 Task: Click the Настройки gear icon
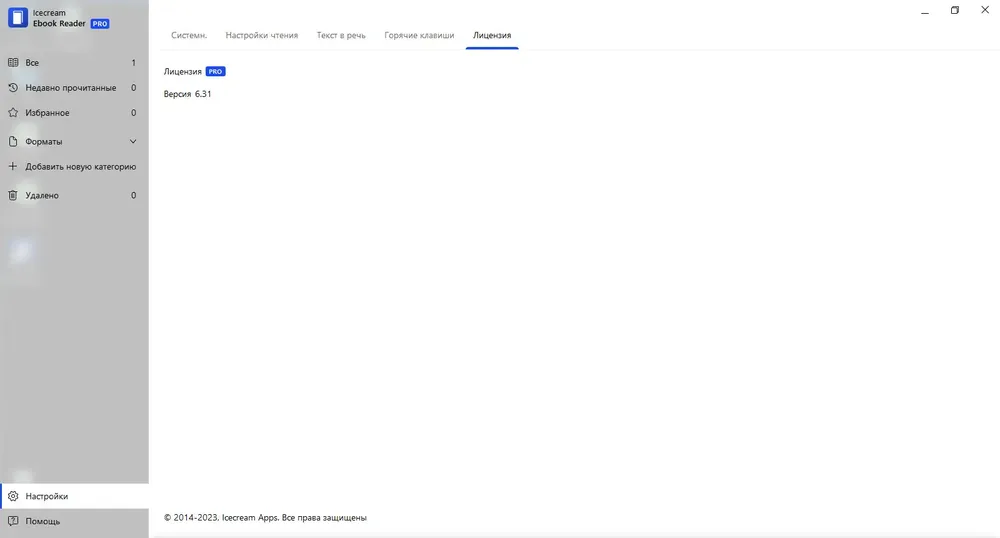pos(13,496)
